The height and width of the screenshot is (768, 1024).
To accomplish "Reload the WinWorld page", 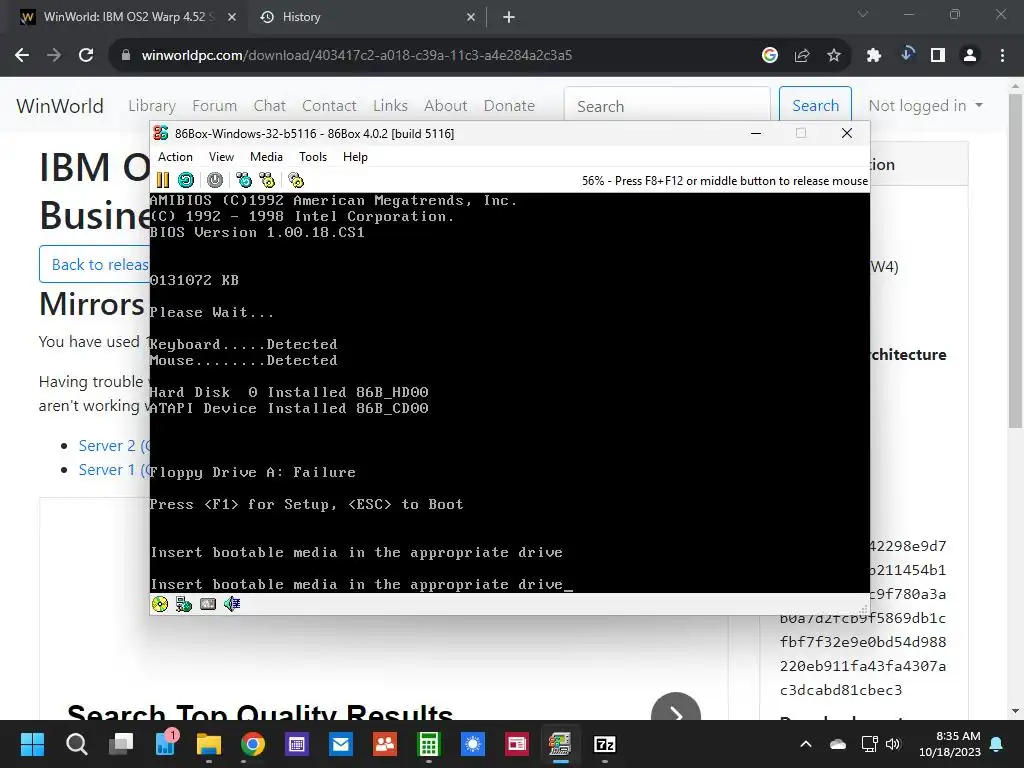I will click(86, 56).
